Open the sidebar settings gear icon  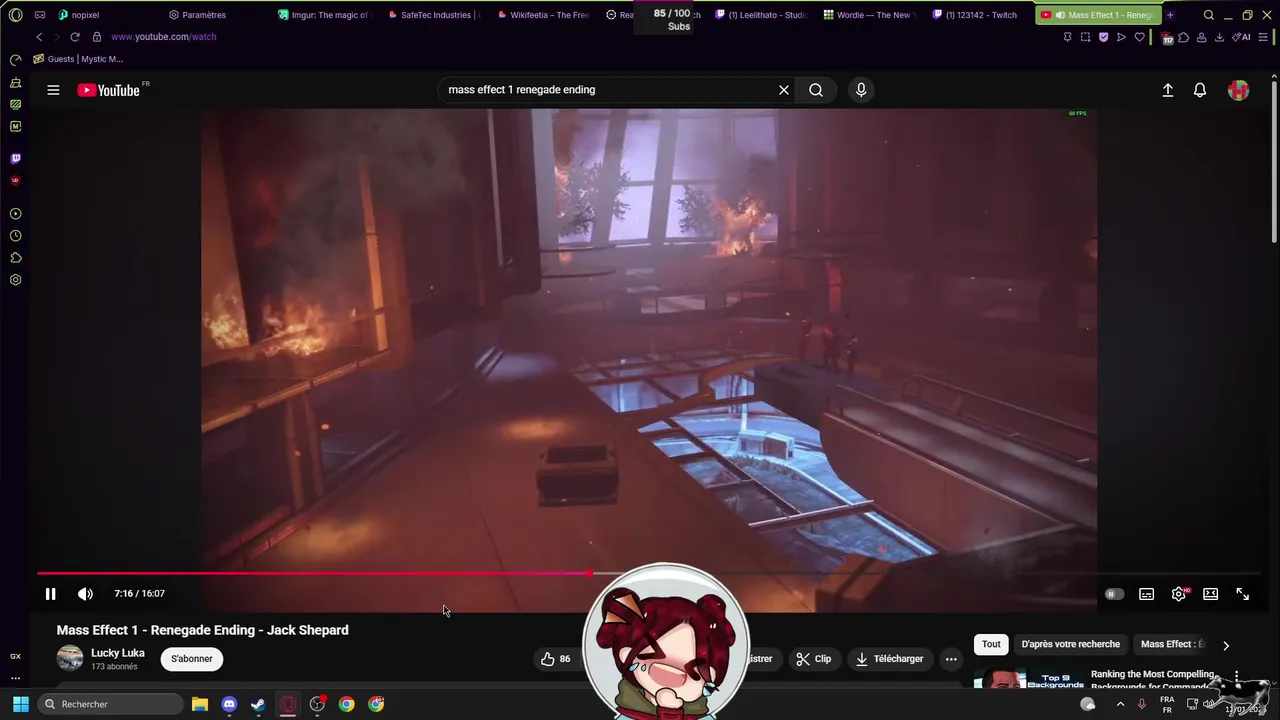point(15,280)
